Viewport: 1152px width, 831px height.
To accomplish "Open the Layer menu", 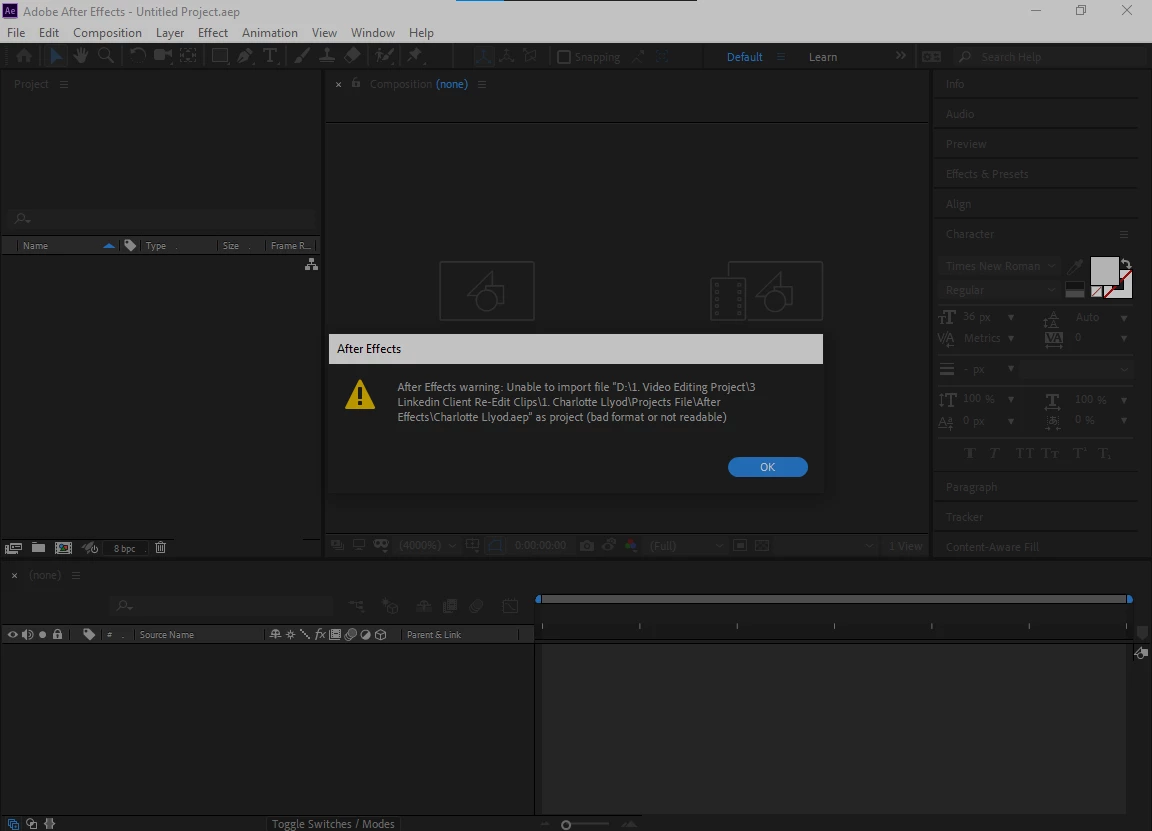I will tap(170, 32).
